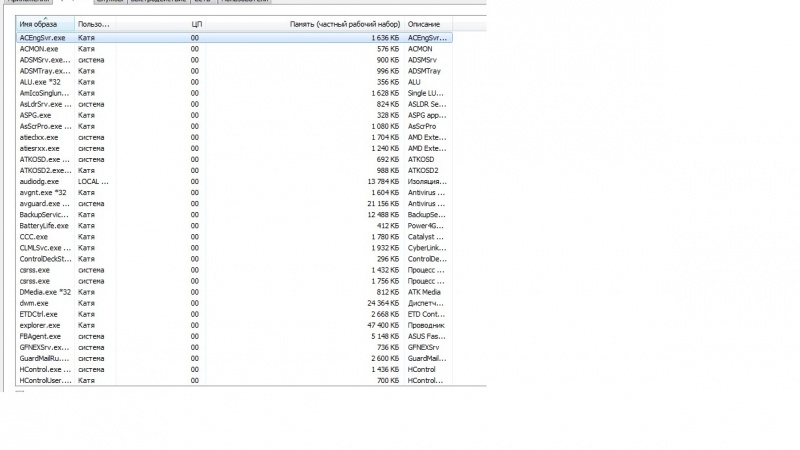Screen dimensions: 800x450
Task: Sort by the ЦП column header
Action: (x=161, y=24)
